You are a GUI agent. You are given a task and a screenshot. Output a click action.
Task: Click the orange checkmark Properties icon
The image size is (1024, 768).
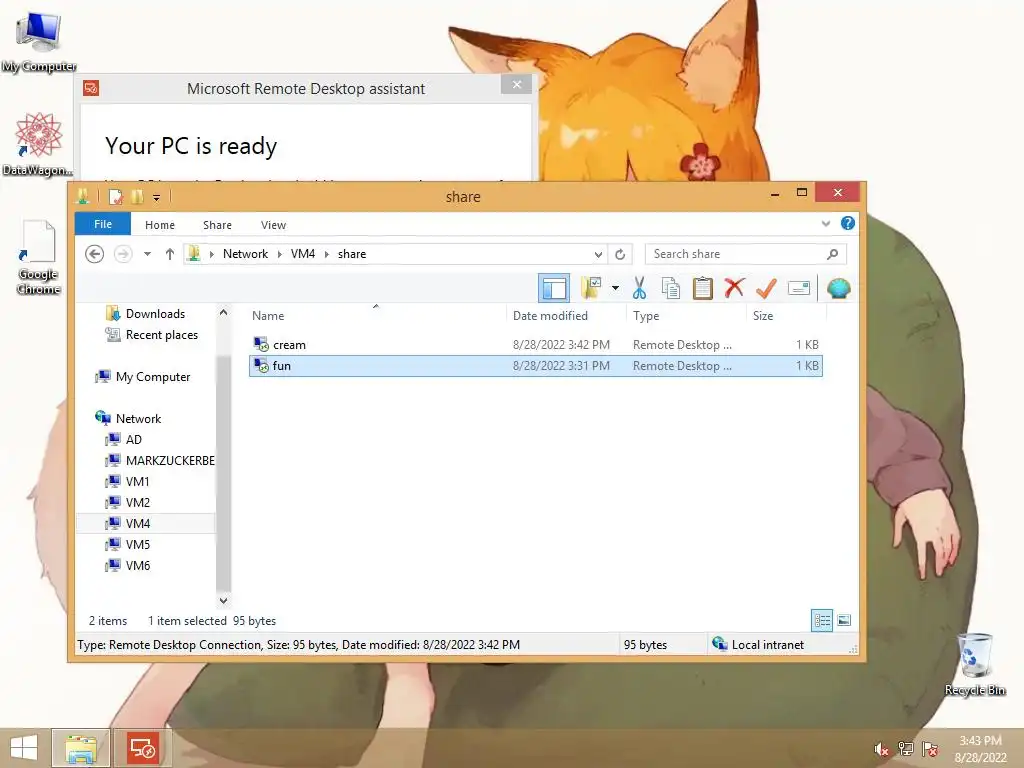pos(766,288)
